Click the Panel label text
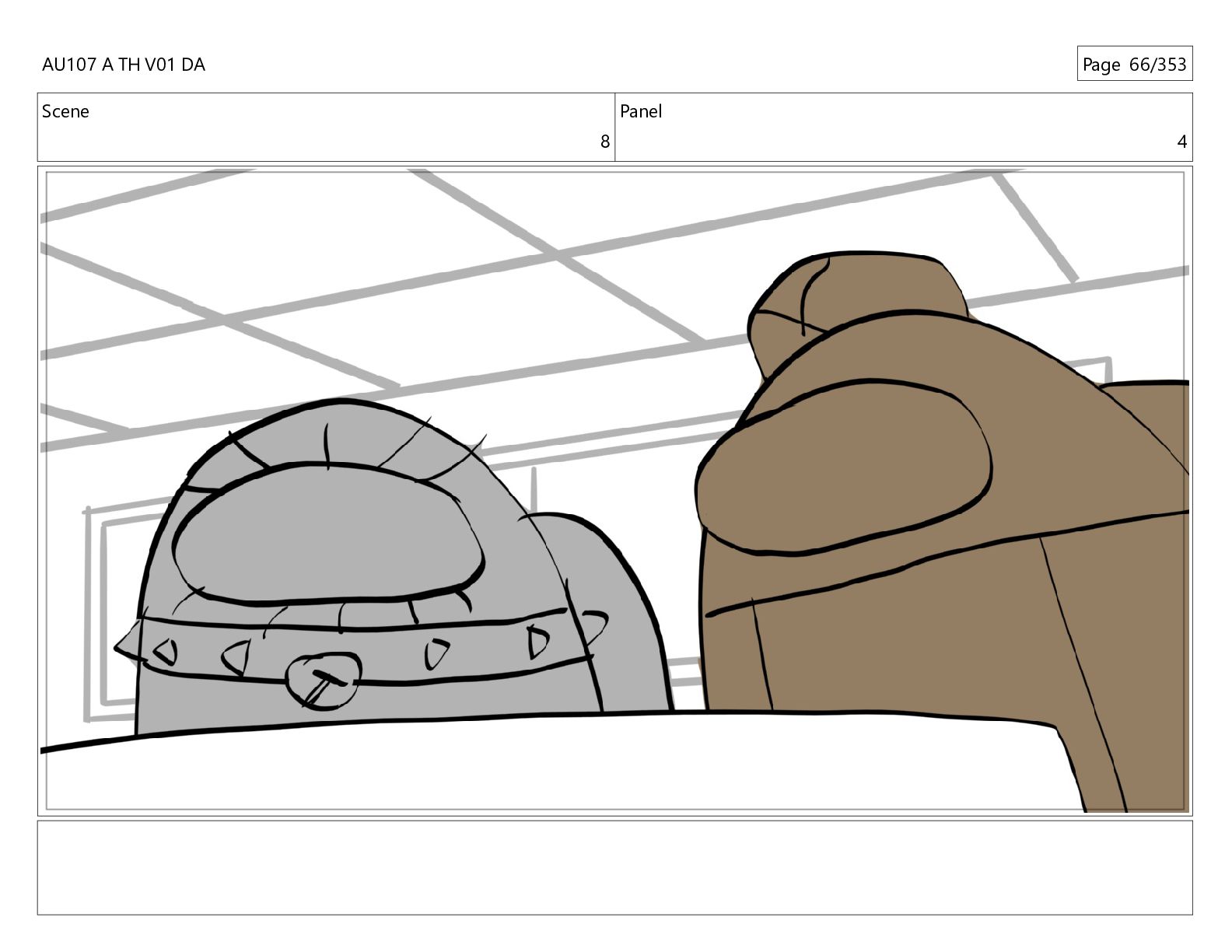Viewport: 1232px width, 952px height. [x=641, y=111]
